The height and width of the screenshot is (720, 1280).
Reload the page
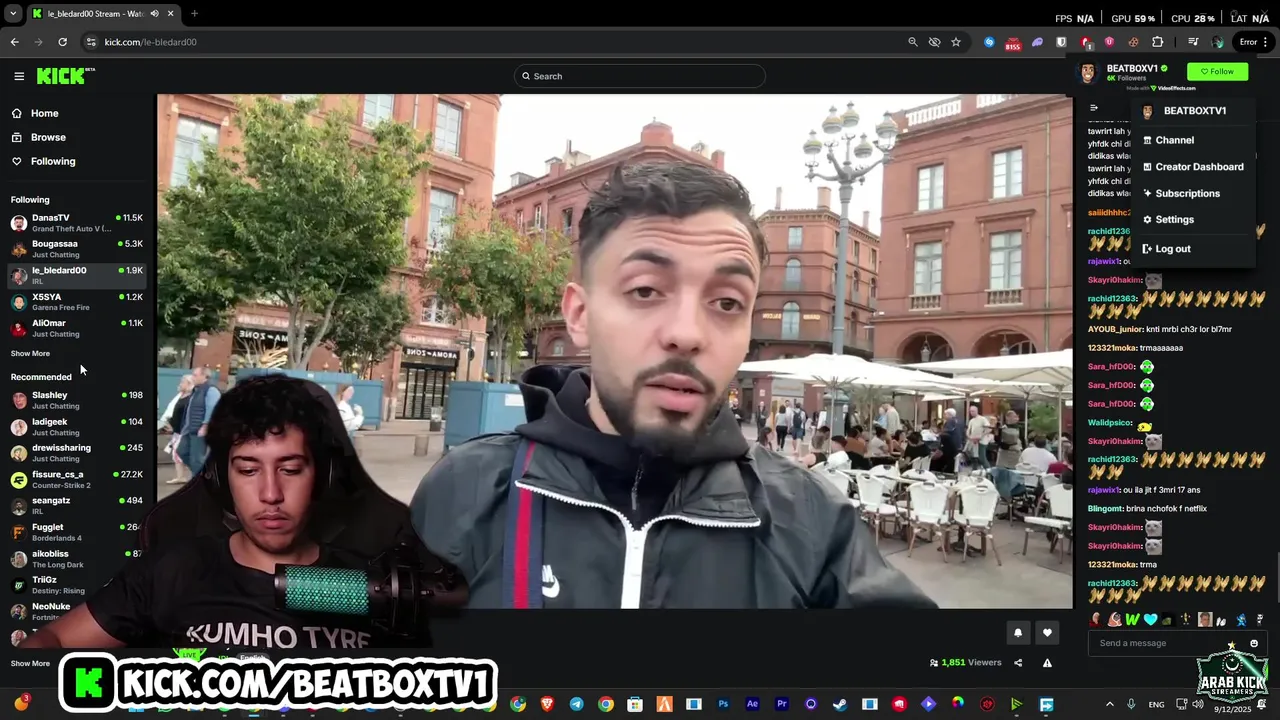[62, 42]
